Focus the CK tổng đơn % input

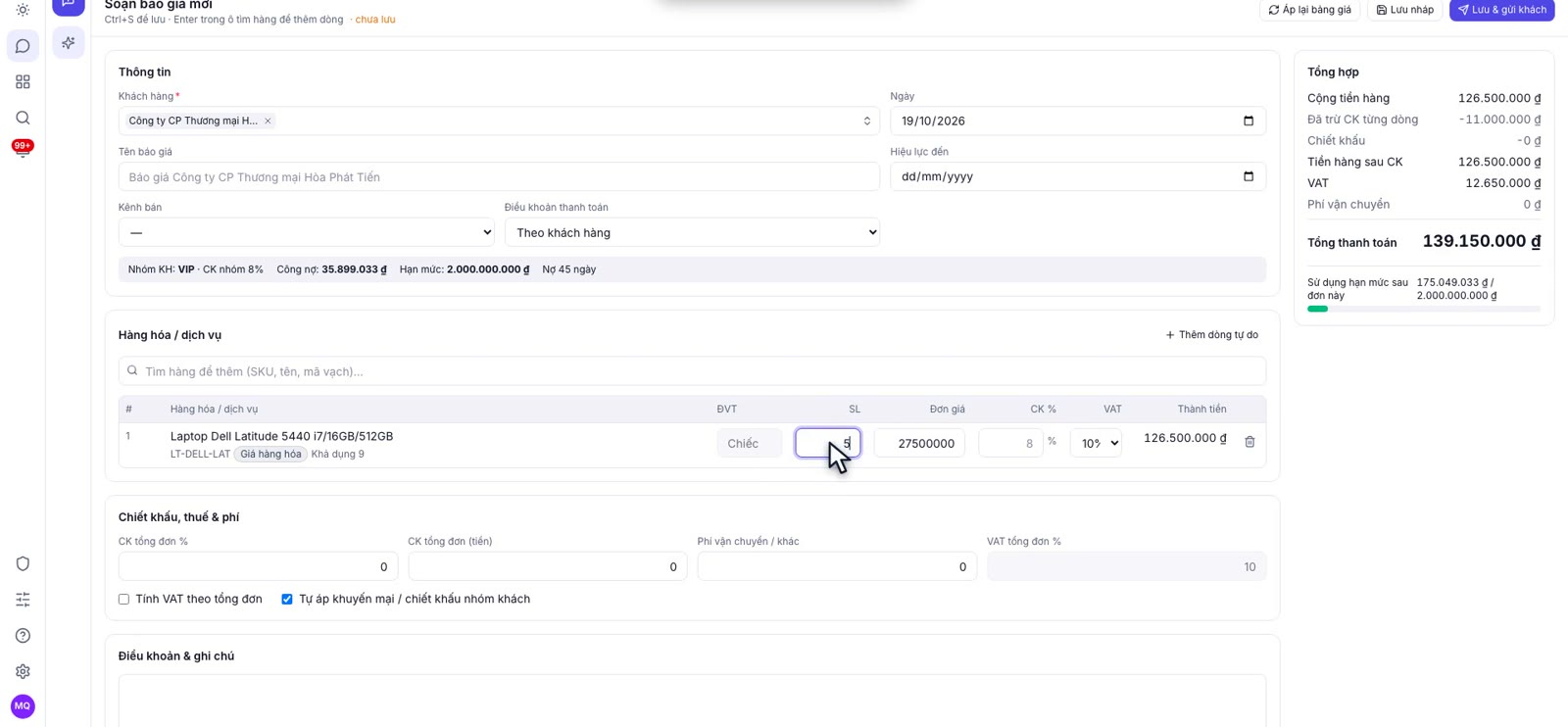point(258,566)
